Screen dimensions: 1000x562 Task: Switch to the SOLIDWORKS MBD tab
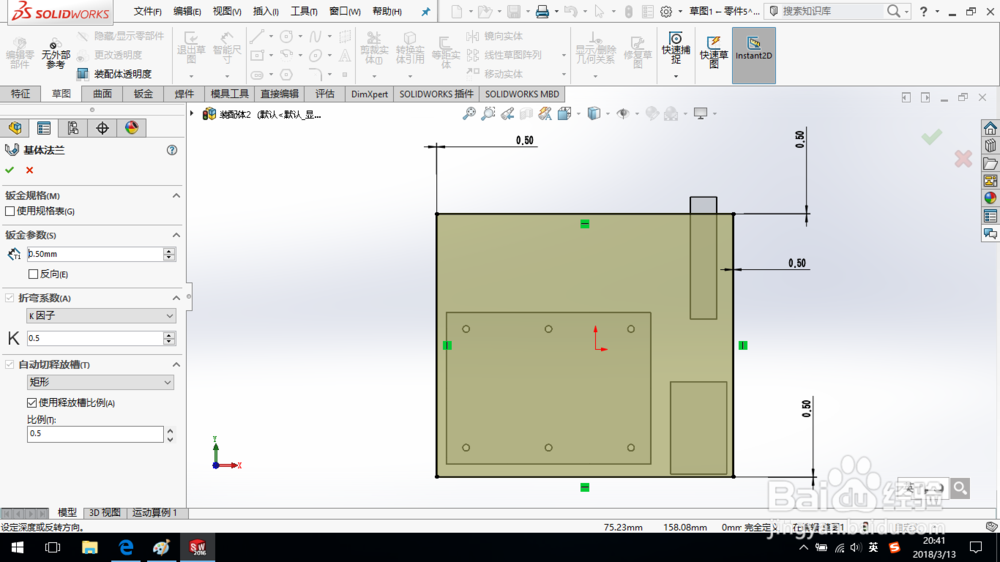pyautogui.click(x=522, y=94)
